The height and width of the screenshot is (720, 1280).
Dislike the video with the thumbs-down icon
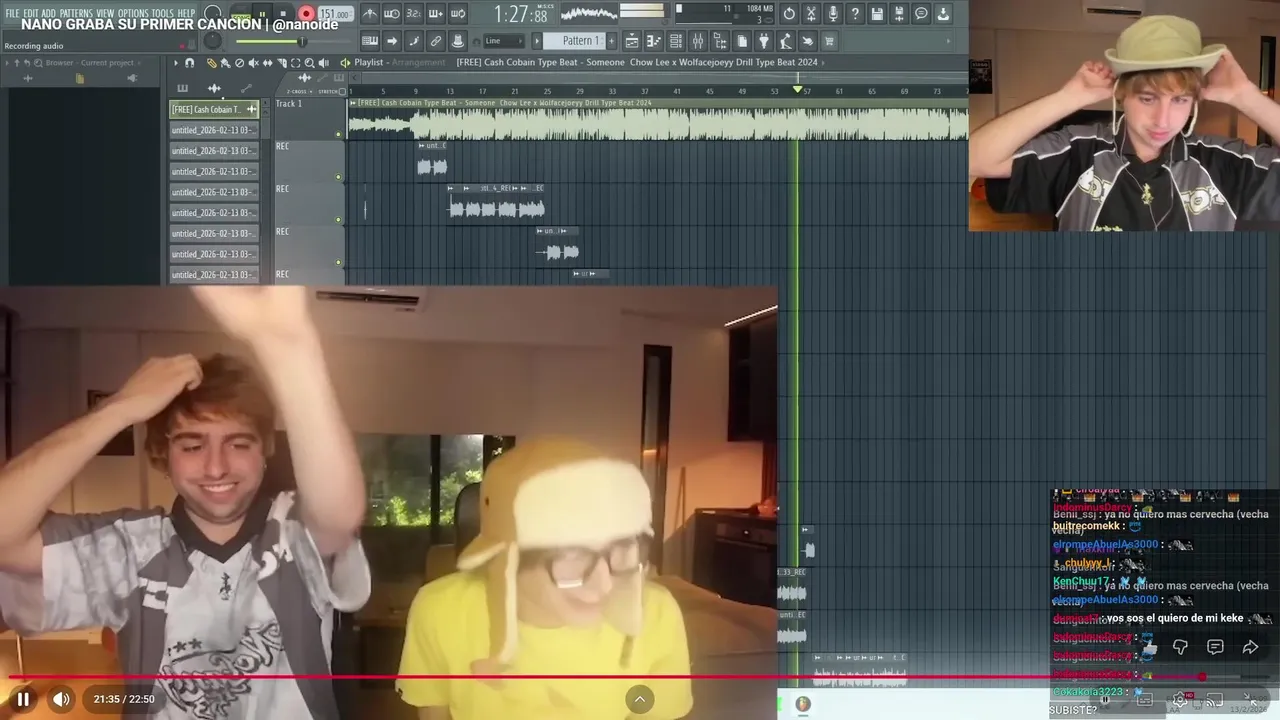1180,647
